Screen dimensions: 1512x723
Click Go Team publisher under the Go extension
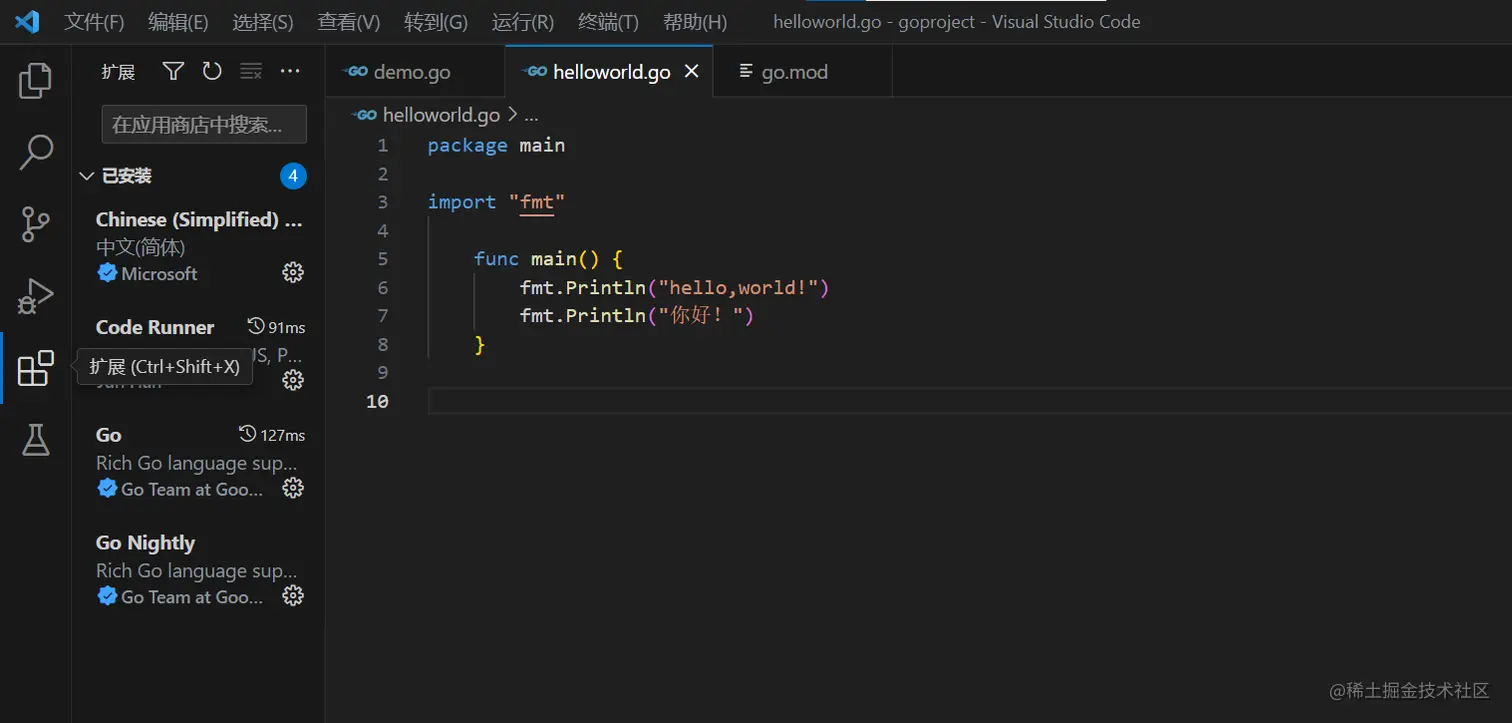coord(192,489)
